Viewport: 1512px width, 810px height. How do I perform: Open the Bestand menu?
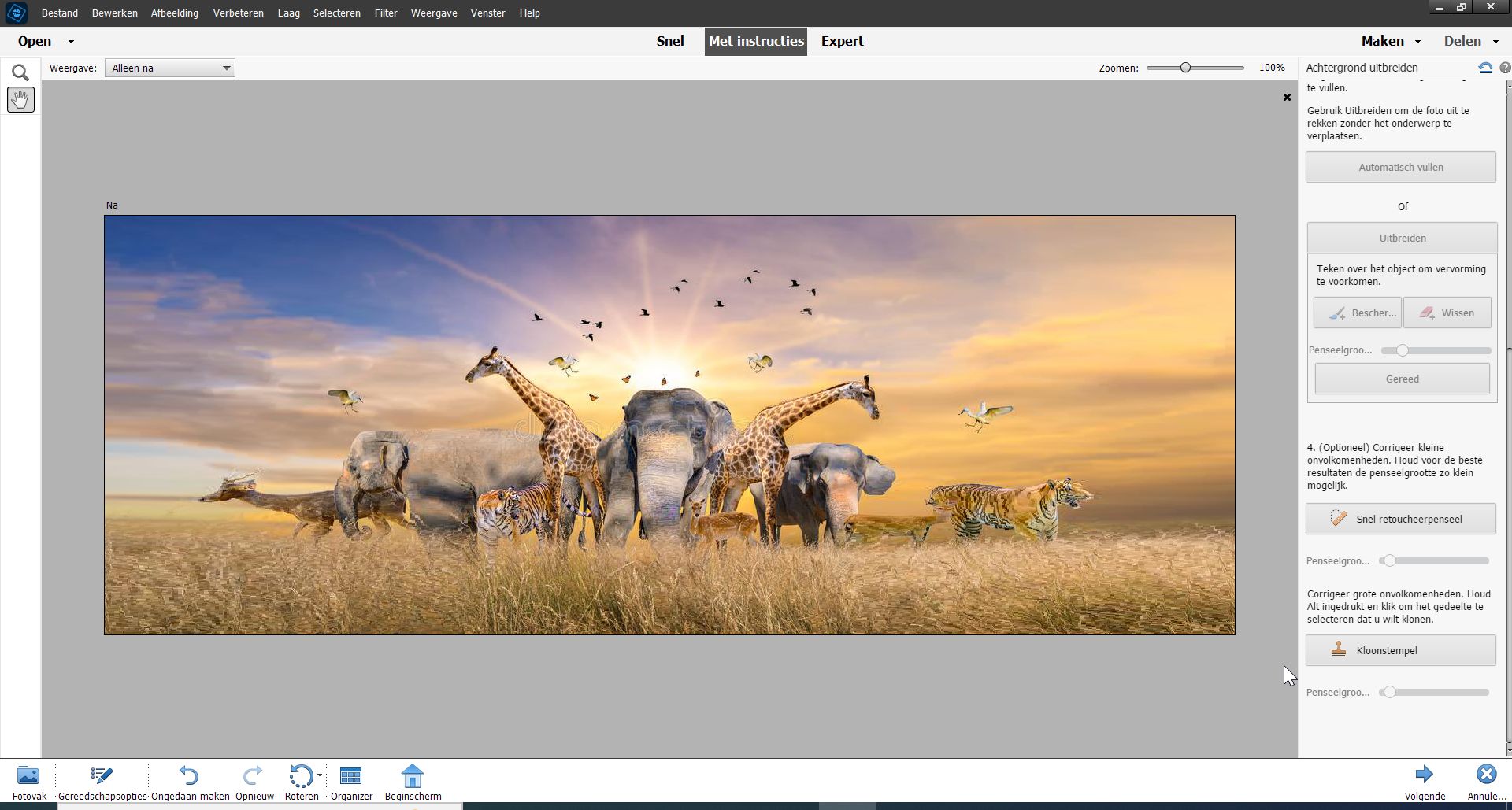pyautogui.click(x=60, y=13)
